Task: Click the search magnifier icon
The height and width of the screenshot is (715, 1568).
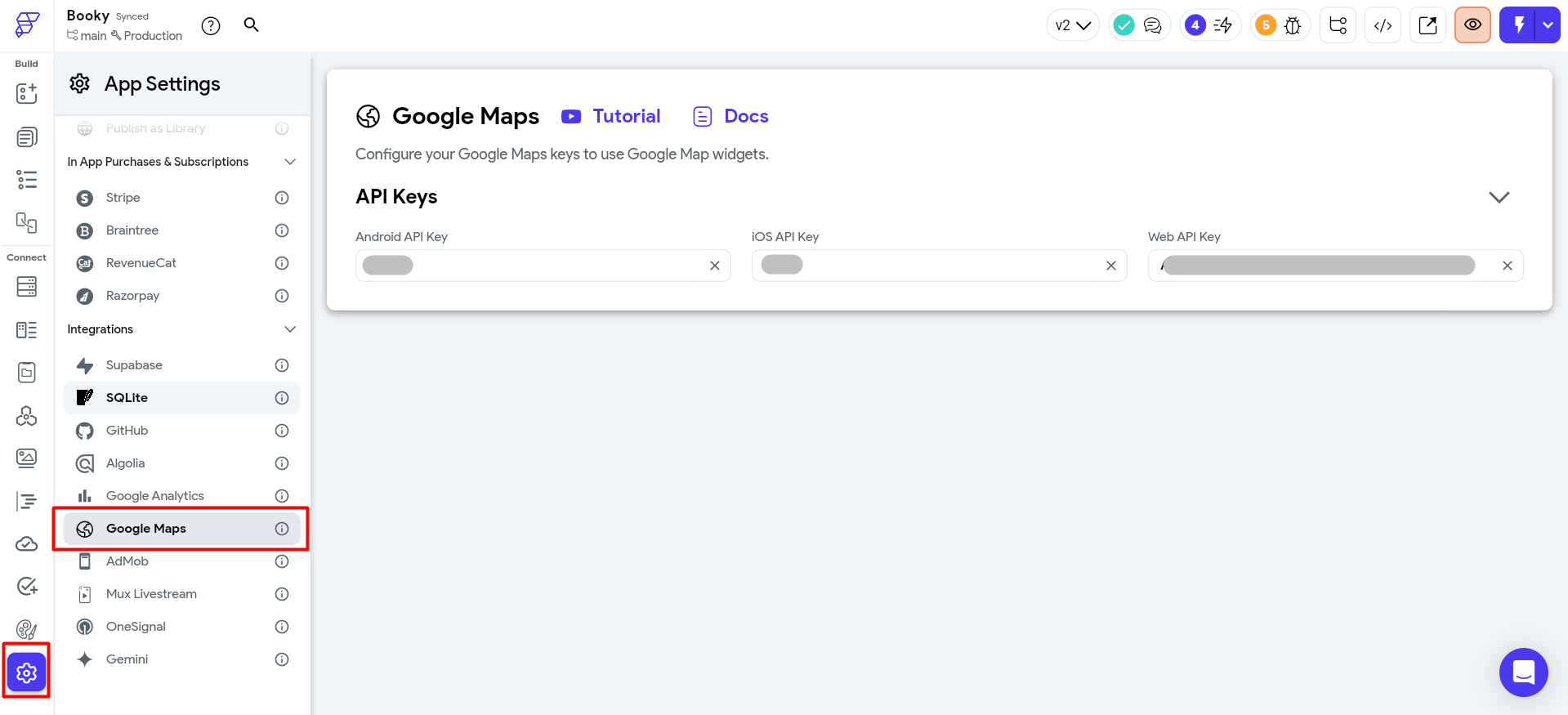Action: (252, 25)
